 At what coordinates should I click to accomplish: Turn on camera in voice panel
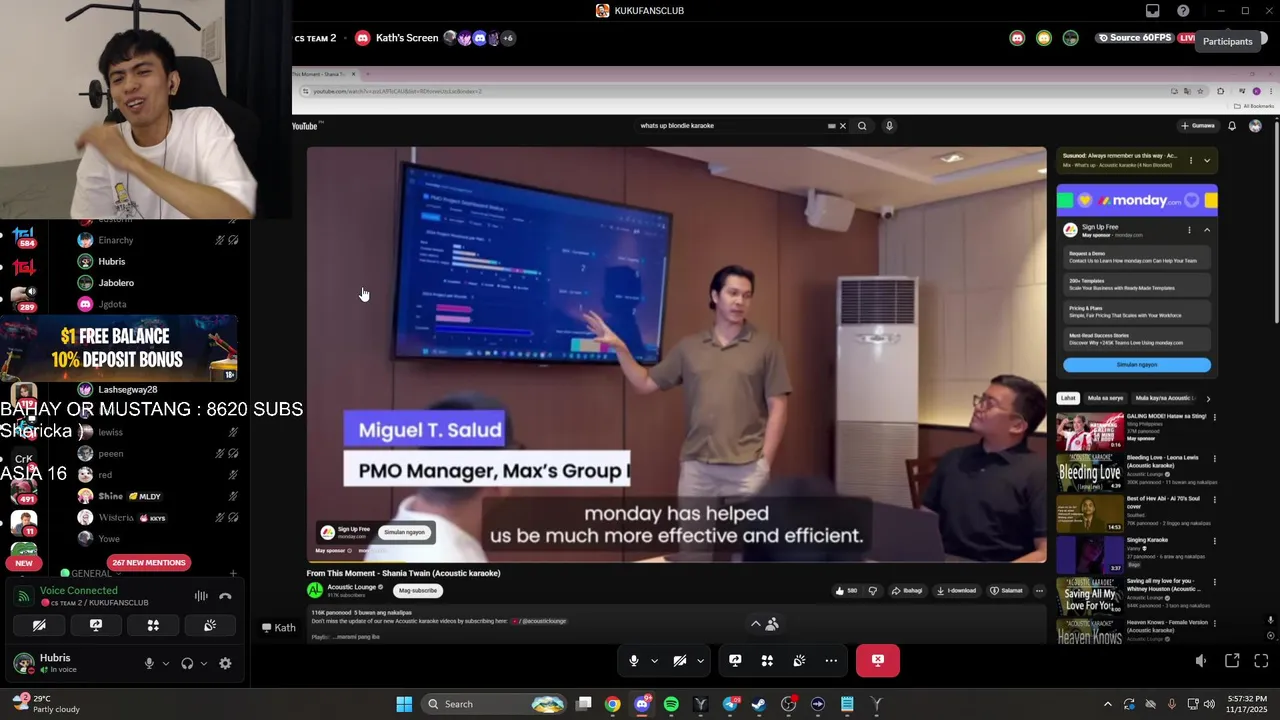click(39, 625)
